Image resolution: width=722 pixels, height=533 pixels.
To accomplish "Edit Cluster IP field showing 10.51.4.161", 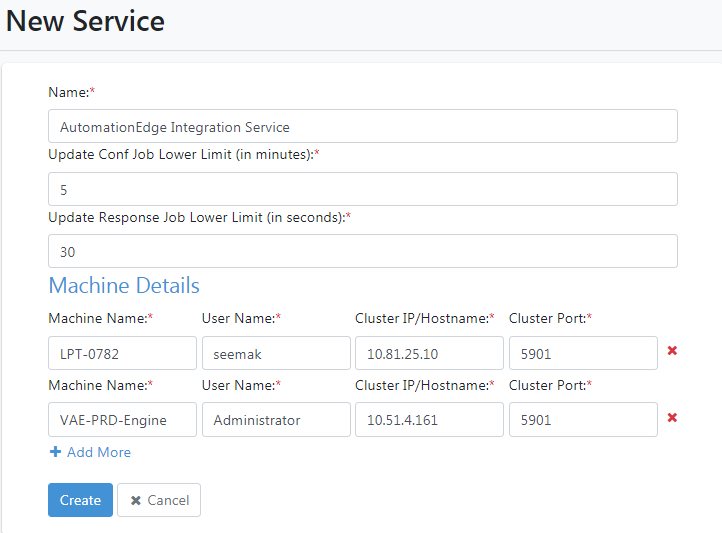I will pyautogui.click(x=429, y=419).
